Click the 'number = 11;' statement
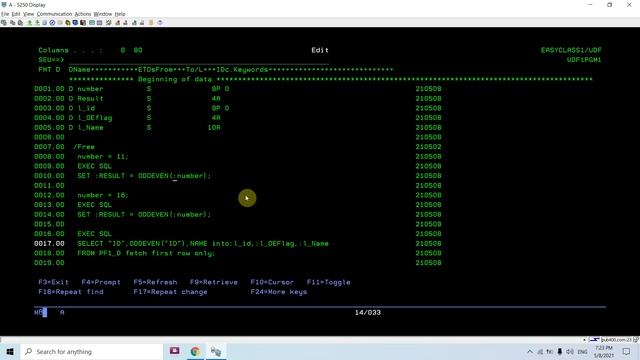The width and height of the screenshot is (640, 360). pyautogui.click(x=103, y=156)
